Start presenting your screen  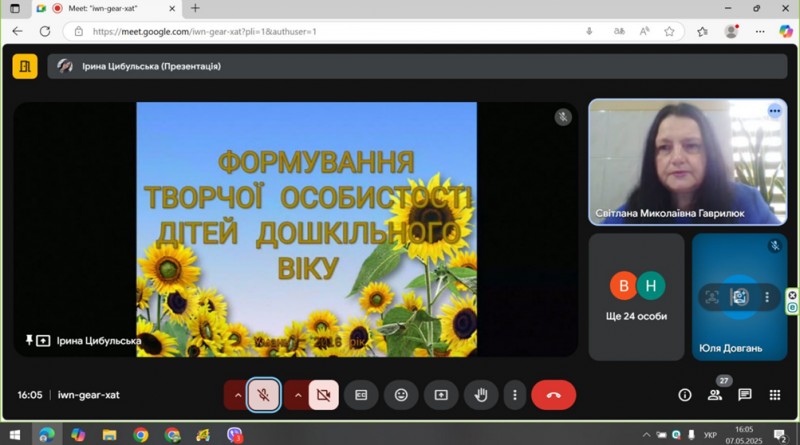pos(441,395)
